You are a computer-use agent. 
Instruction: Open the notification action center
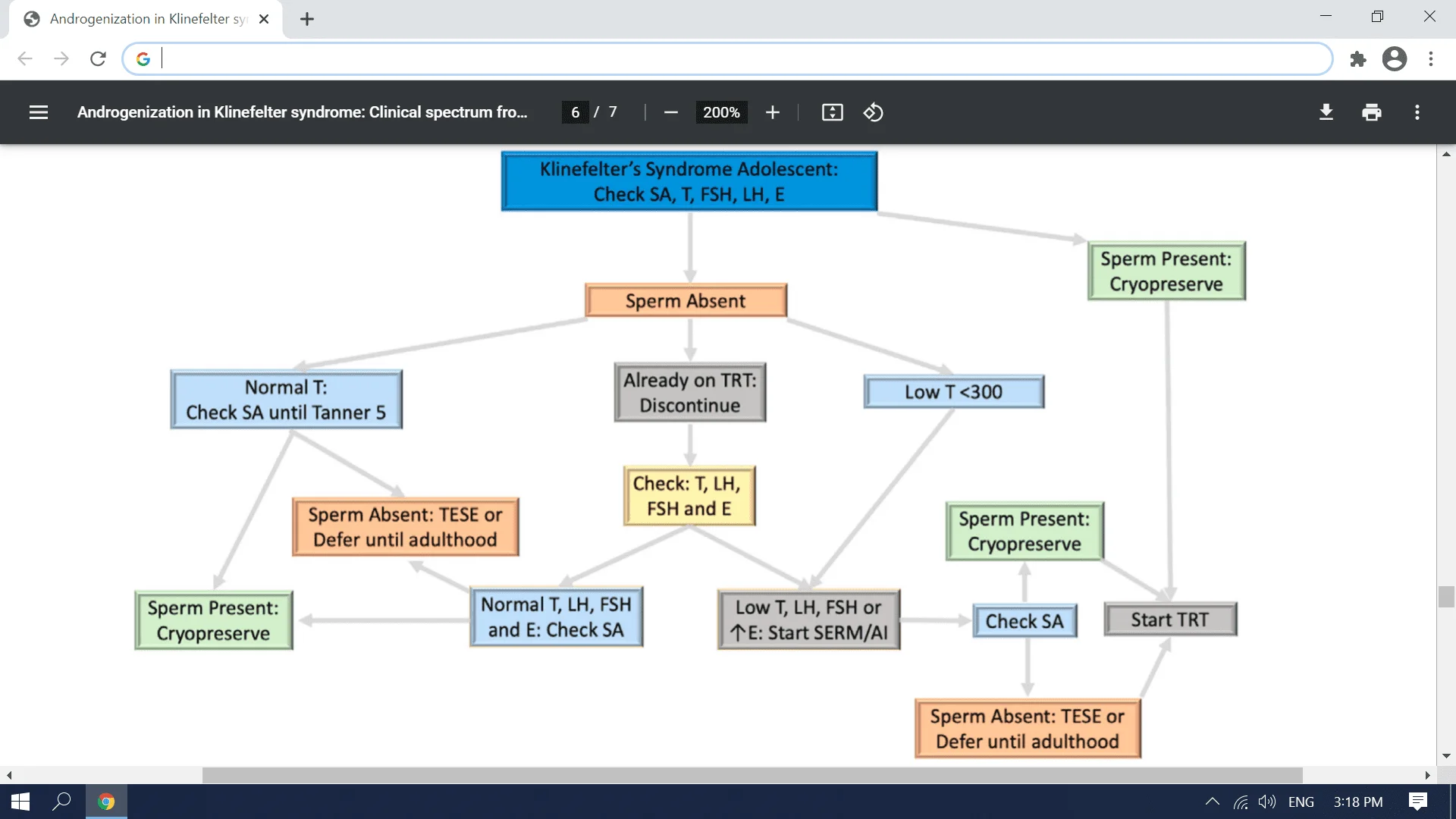point(1418,802)
